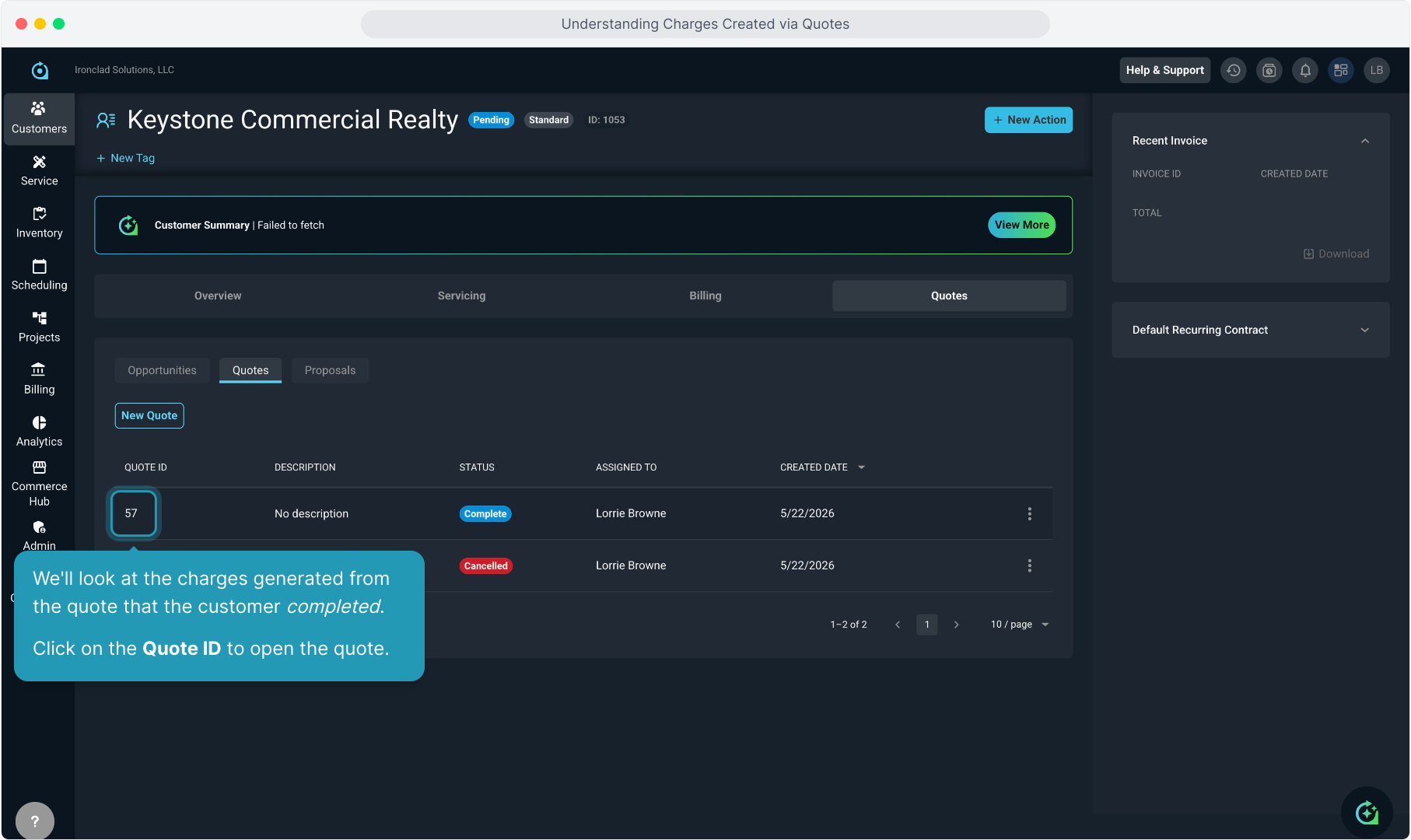Open notifications bell

[1305, 70]
